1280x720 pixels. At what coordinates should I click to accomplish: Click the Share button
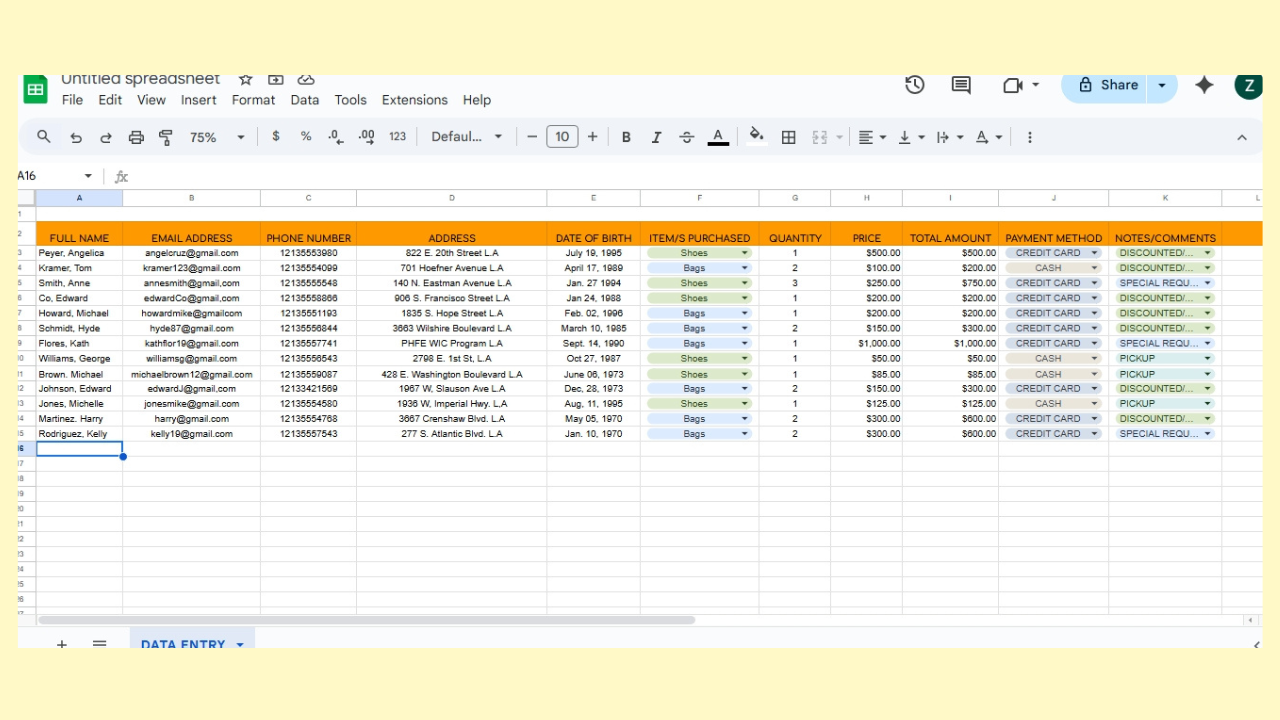click(x=1108, y=85)
